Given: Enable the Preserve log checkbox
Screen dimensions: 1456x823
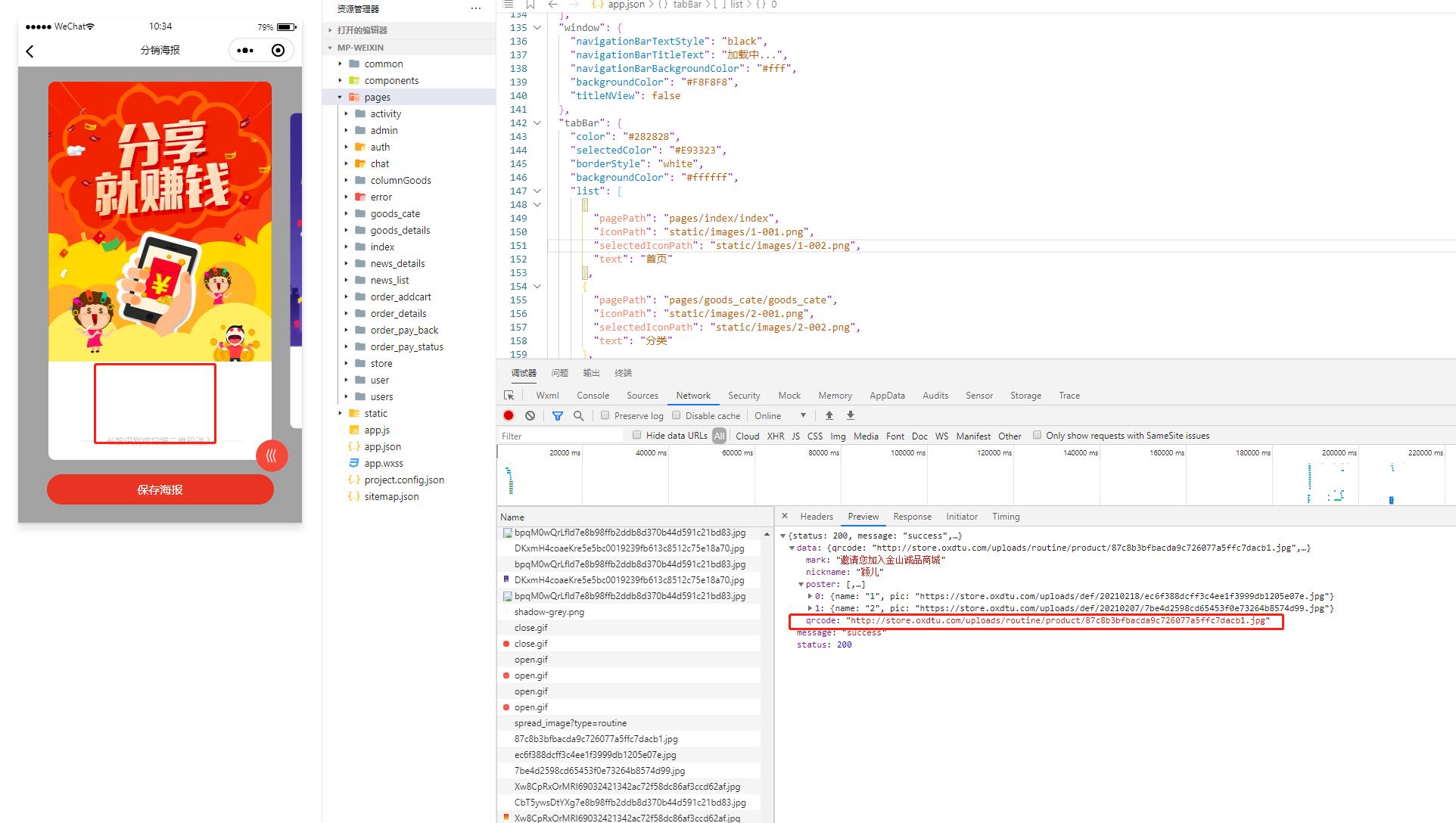Looking at the screenshot, I should (605, 415).
